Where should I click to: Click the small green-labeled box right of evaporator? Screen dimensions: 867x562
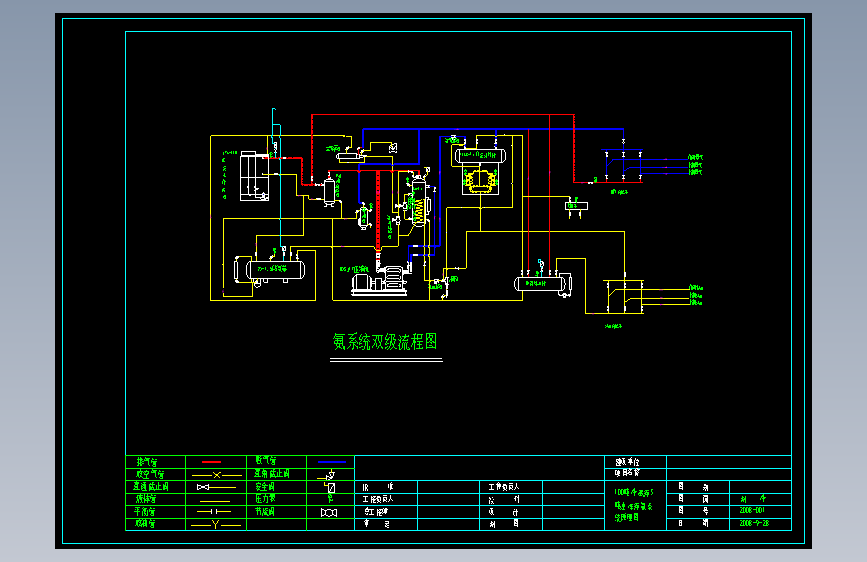(x=576, y=206)
